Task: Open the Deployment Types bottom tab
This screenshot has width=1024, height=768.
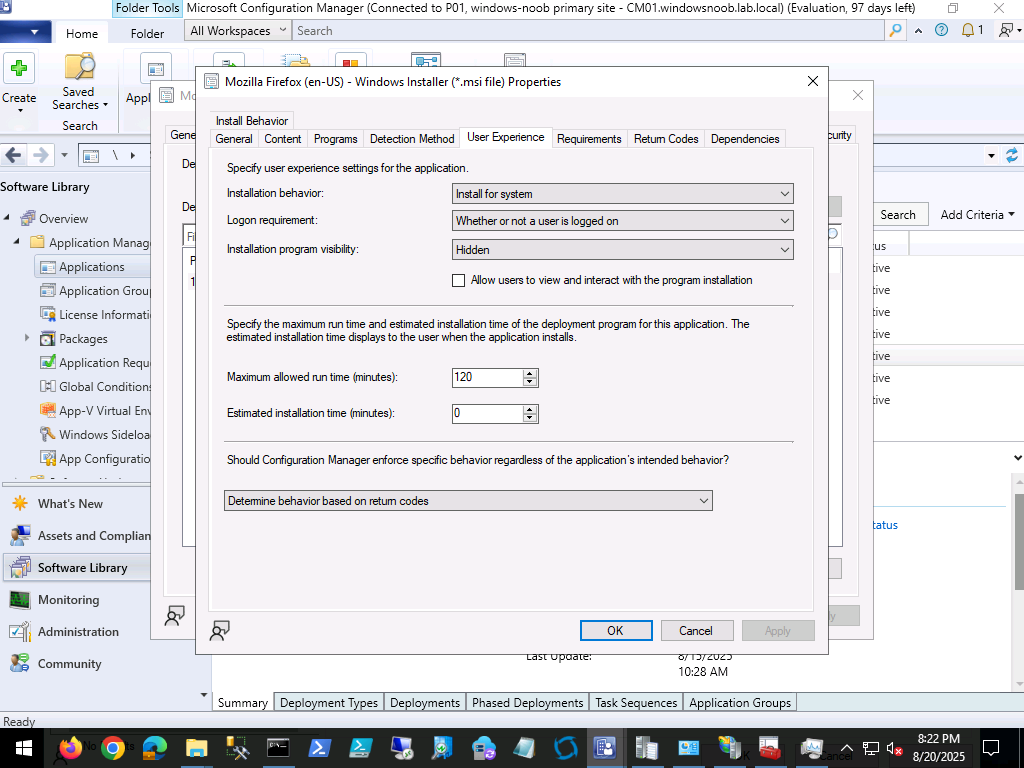Action: click(329, 703)
